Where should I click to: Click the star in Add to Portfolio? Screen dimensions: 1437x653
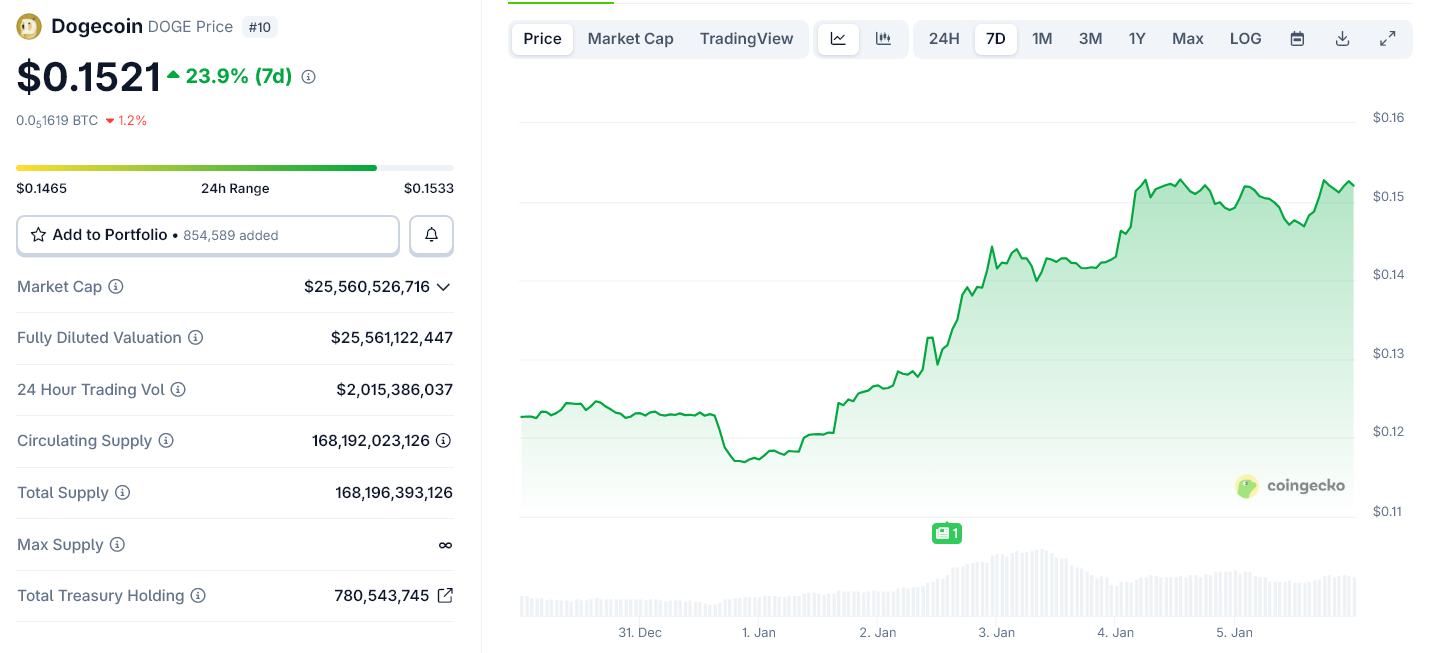(38, 234)
